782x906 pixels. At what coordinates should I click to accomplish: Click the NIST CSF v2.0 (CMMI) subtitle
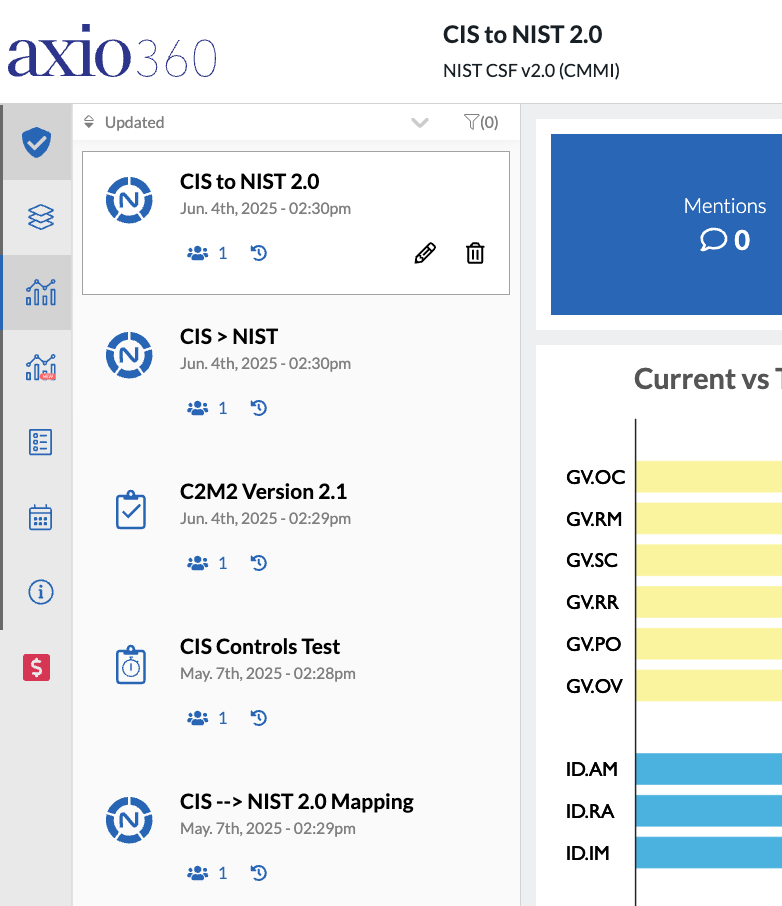point(531,70)
